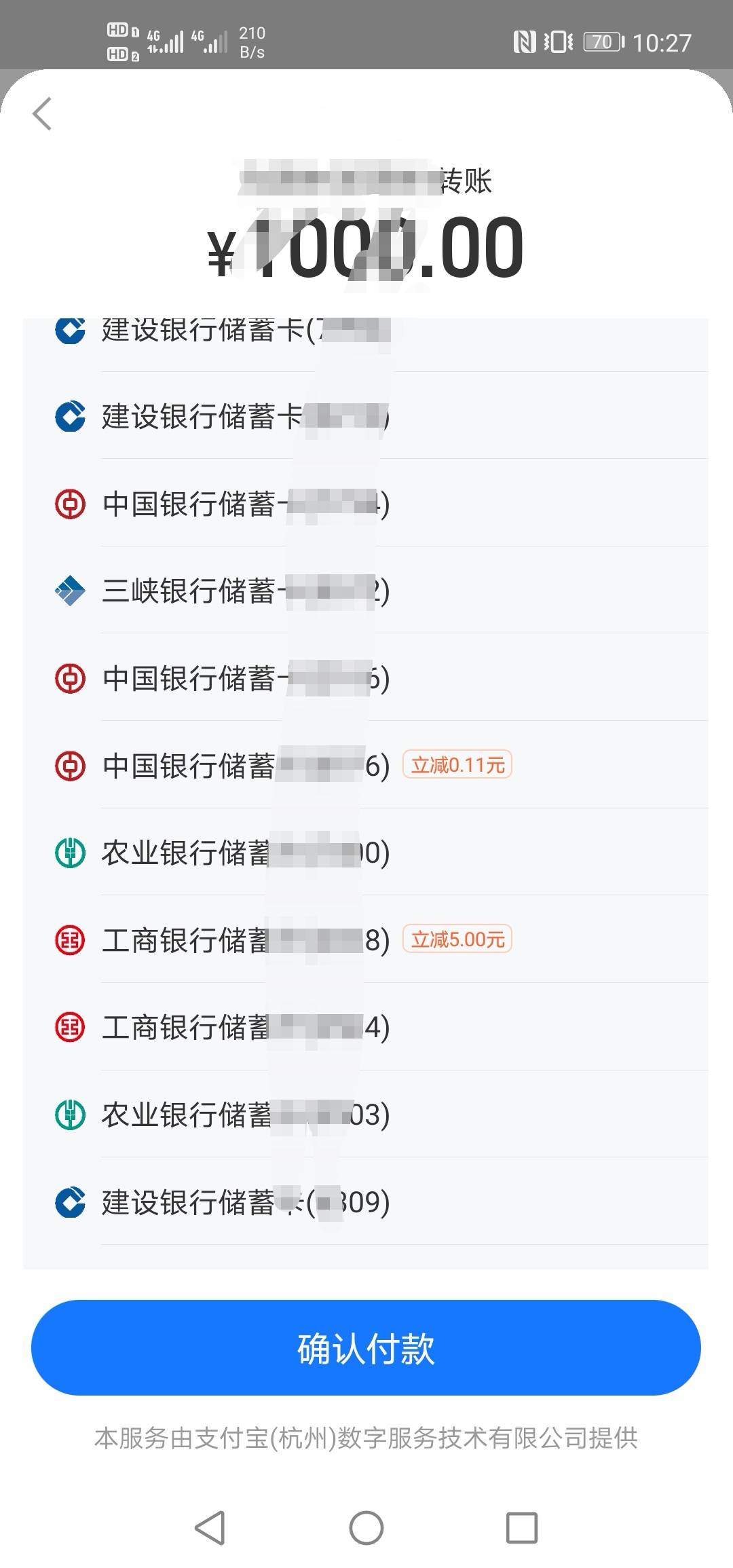Open recent apps with the square button
Image resolution: width=733 pixels, height=1568 pixels.
click(521, 1527)
